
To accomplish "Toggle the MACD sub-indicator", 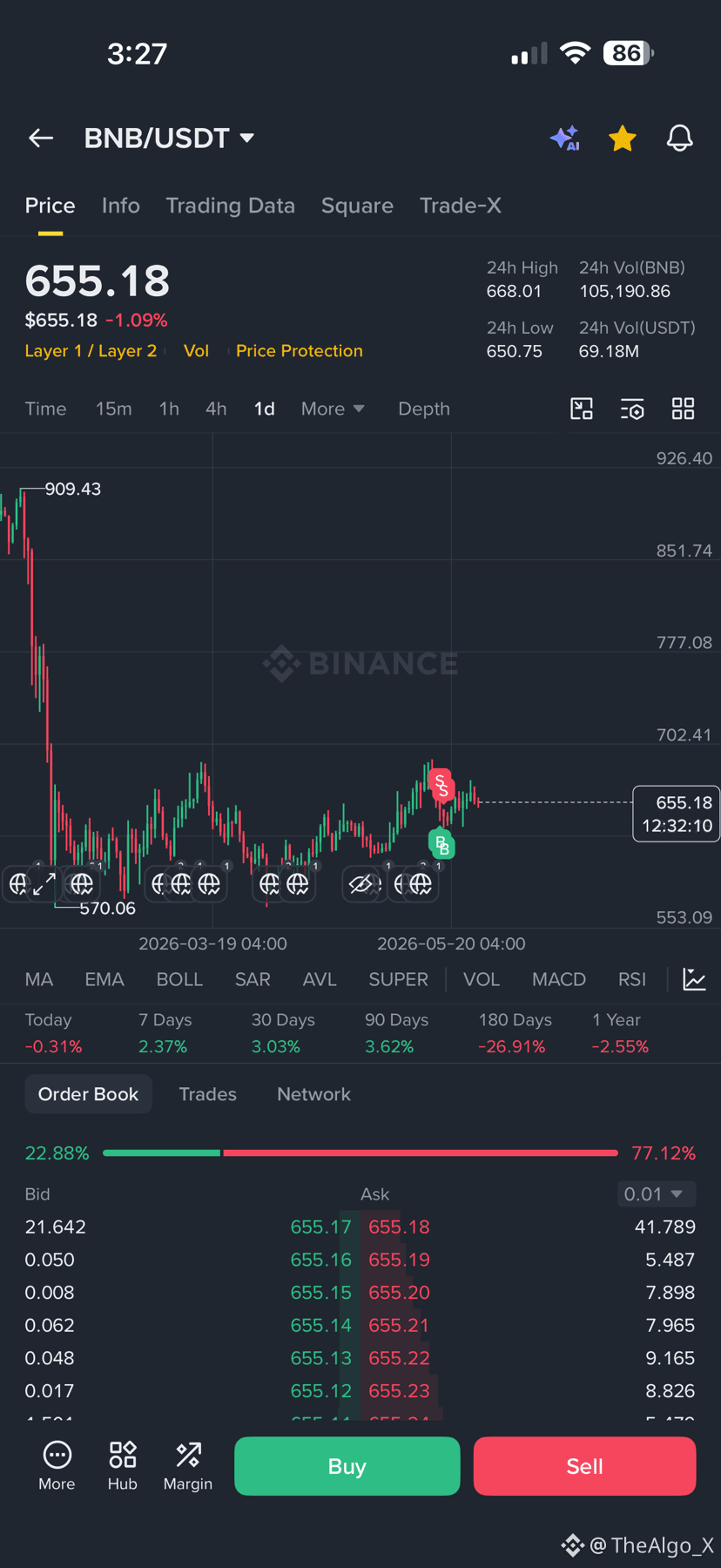I will pyautogui.click(x=559, y=979).
